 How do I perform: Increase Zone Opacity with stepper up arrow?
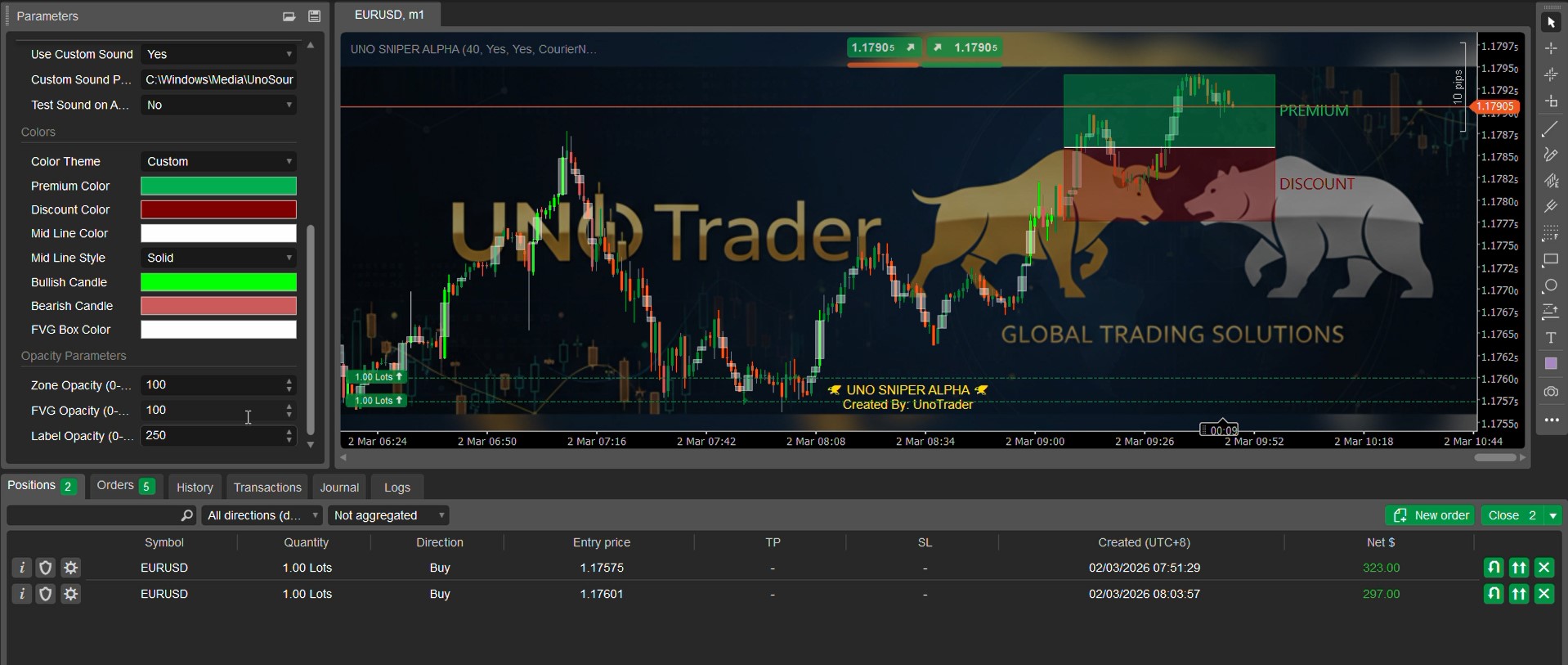pyautogui.click(x=289, y=381)
